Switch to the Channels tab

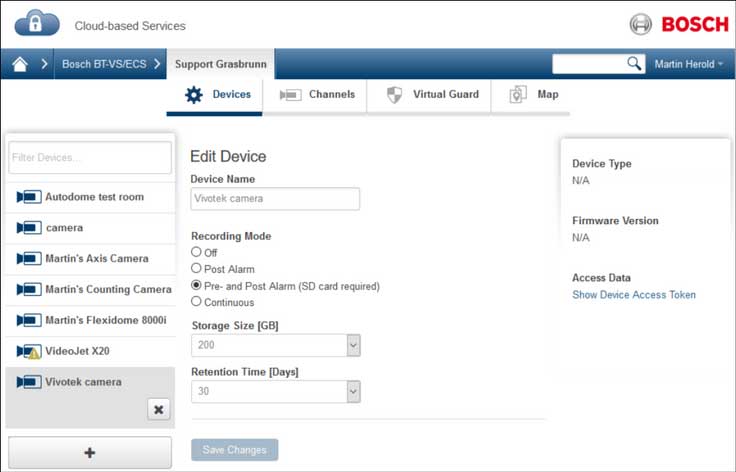[317, 95]
